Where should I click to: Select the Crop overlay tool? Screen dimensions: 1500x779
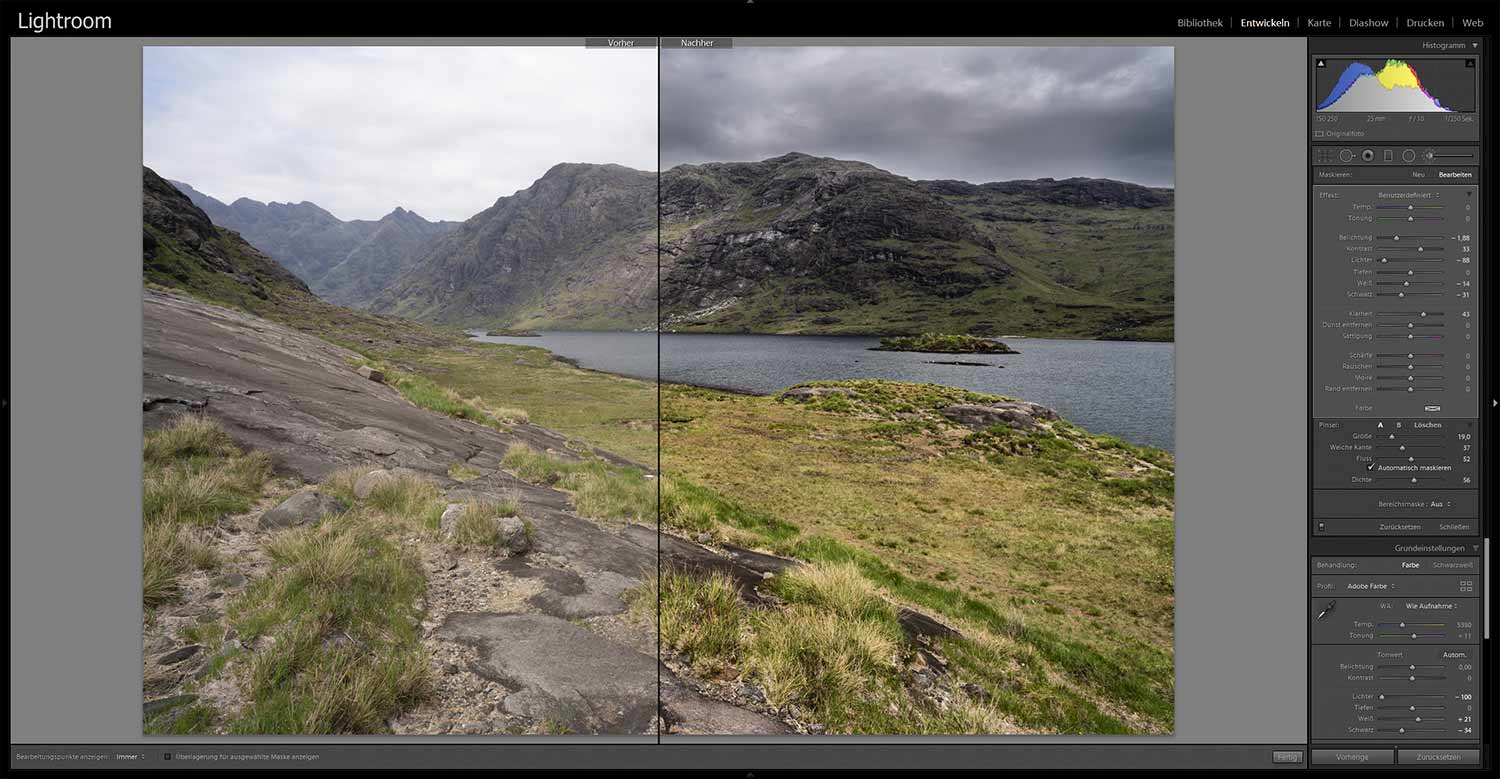(x=1324, y=156)
